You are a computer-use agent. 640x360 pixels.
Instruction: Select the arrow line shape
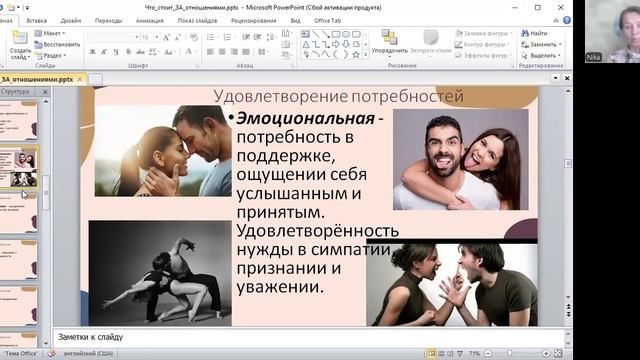tap(326, 34)
